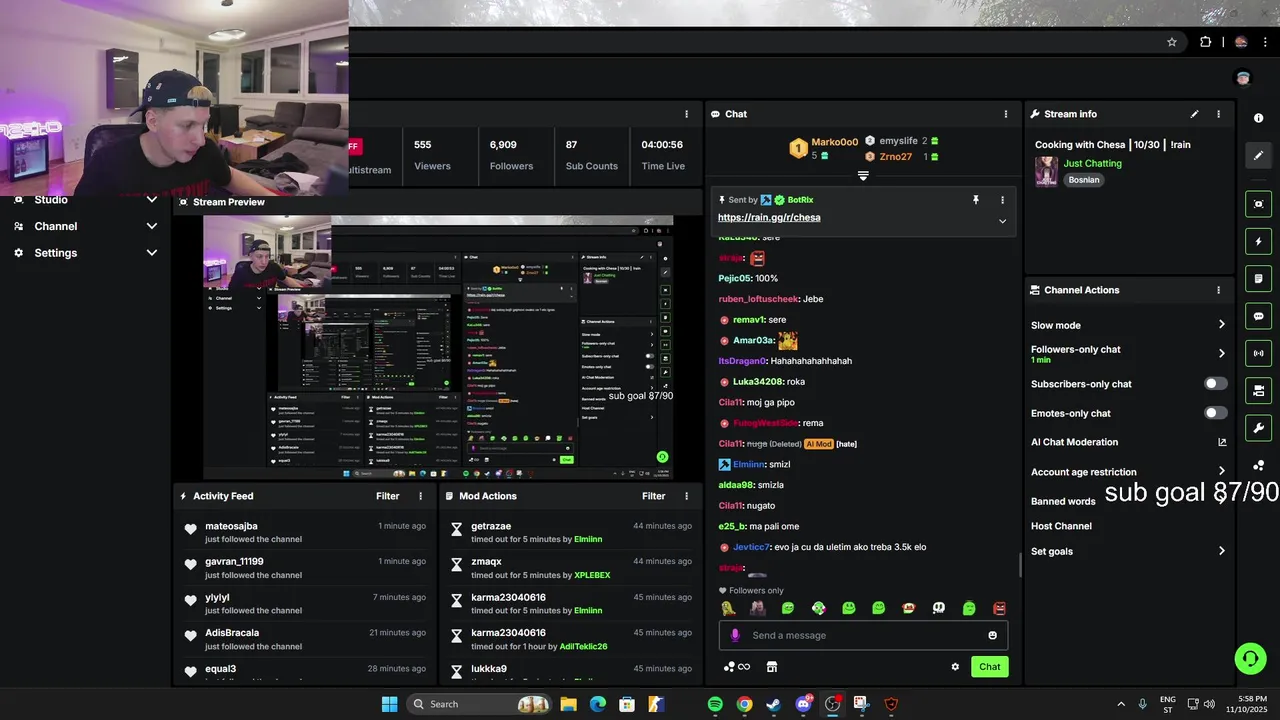
Task: Open AI Chat Moderation external link icon
Action: coord(1221,442)
